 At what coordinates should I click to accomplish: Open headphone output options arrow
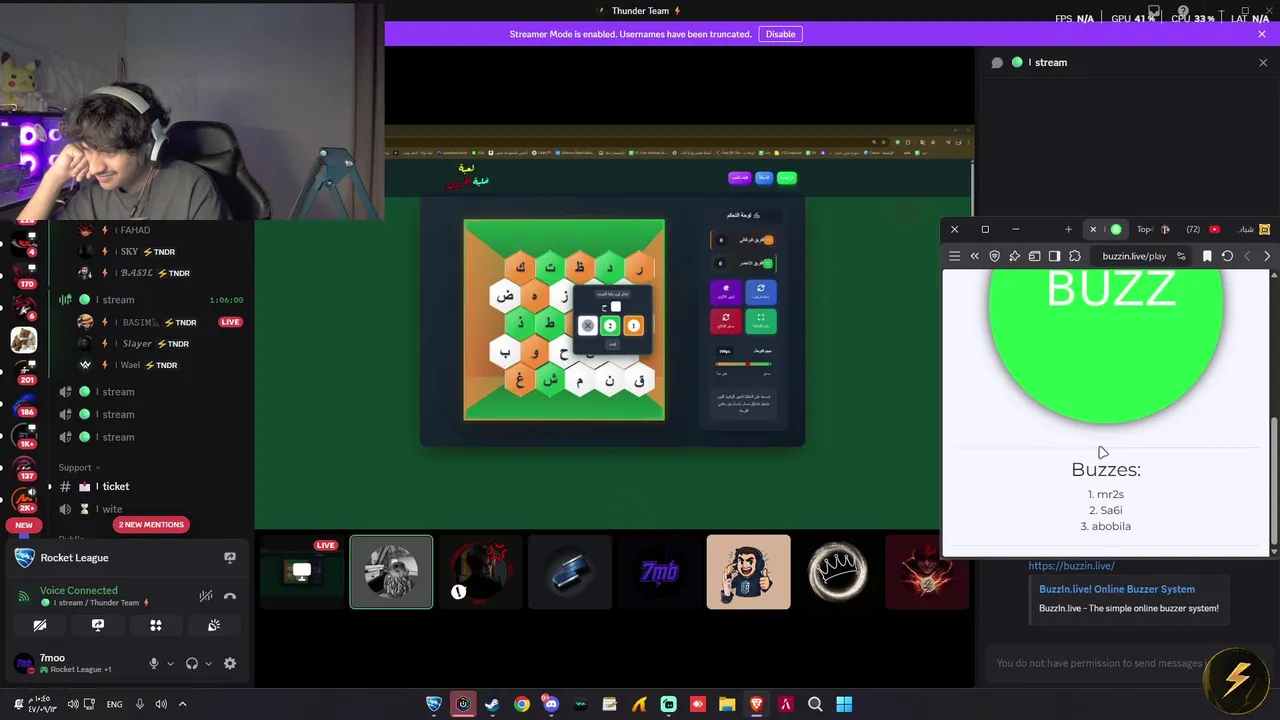[208, 663]
